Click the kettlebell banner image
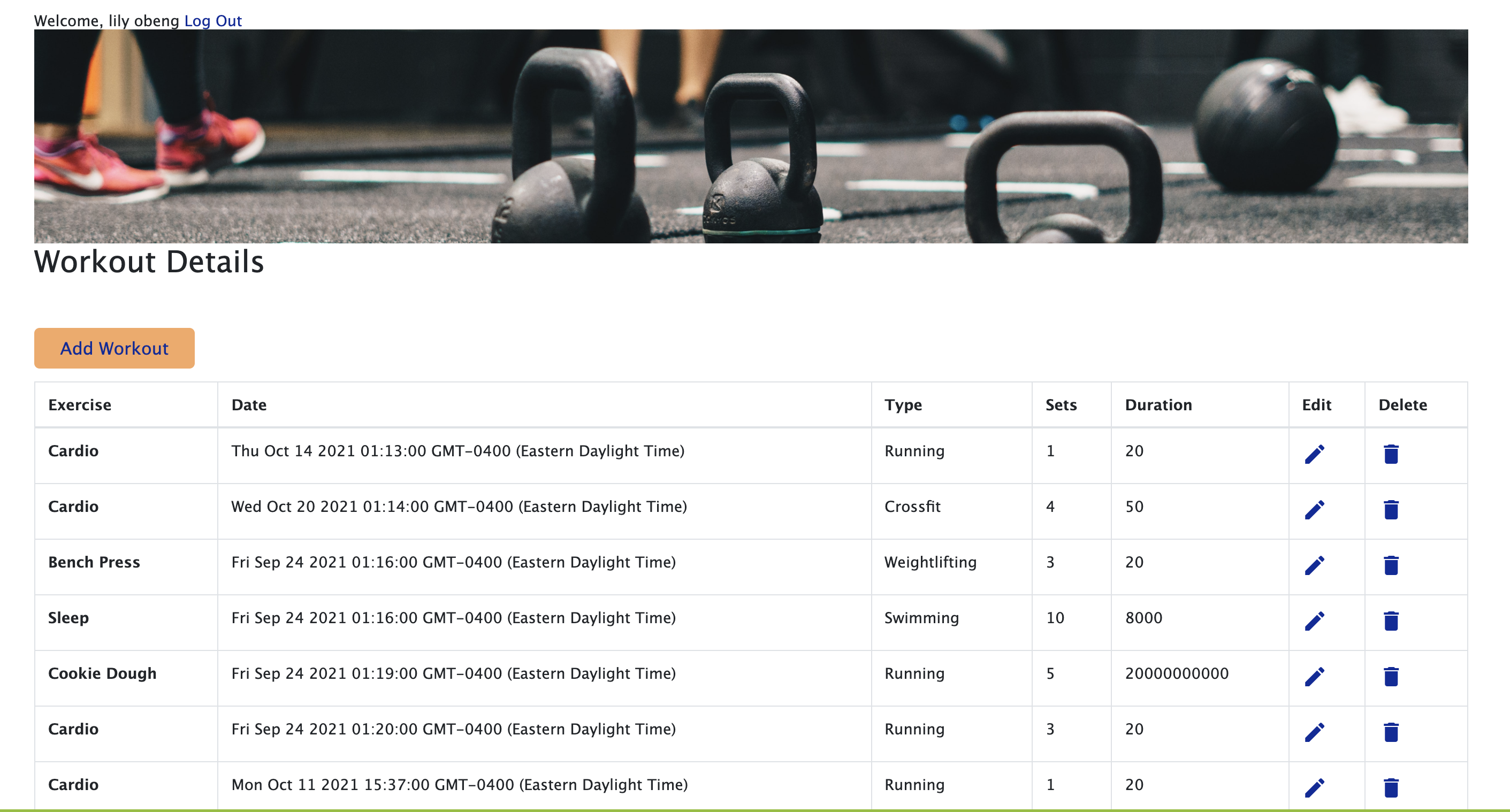1510x812 pixels. coord(755,137)
